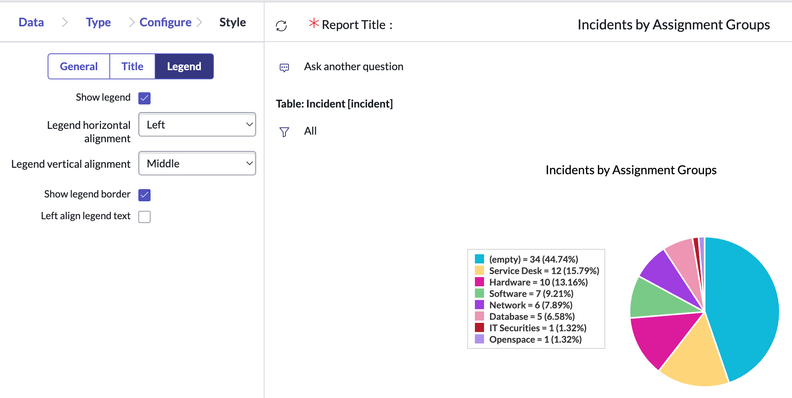Click legend entry '(empty) = 34 (44.74%)'
792x398 pixels.
(533, 259)
